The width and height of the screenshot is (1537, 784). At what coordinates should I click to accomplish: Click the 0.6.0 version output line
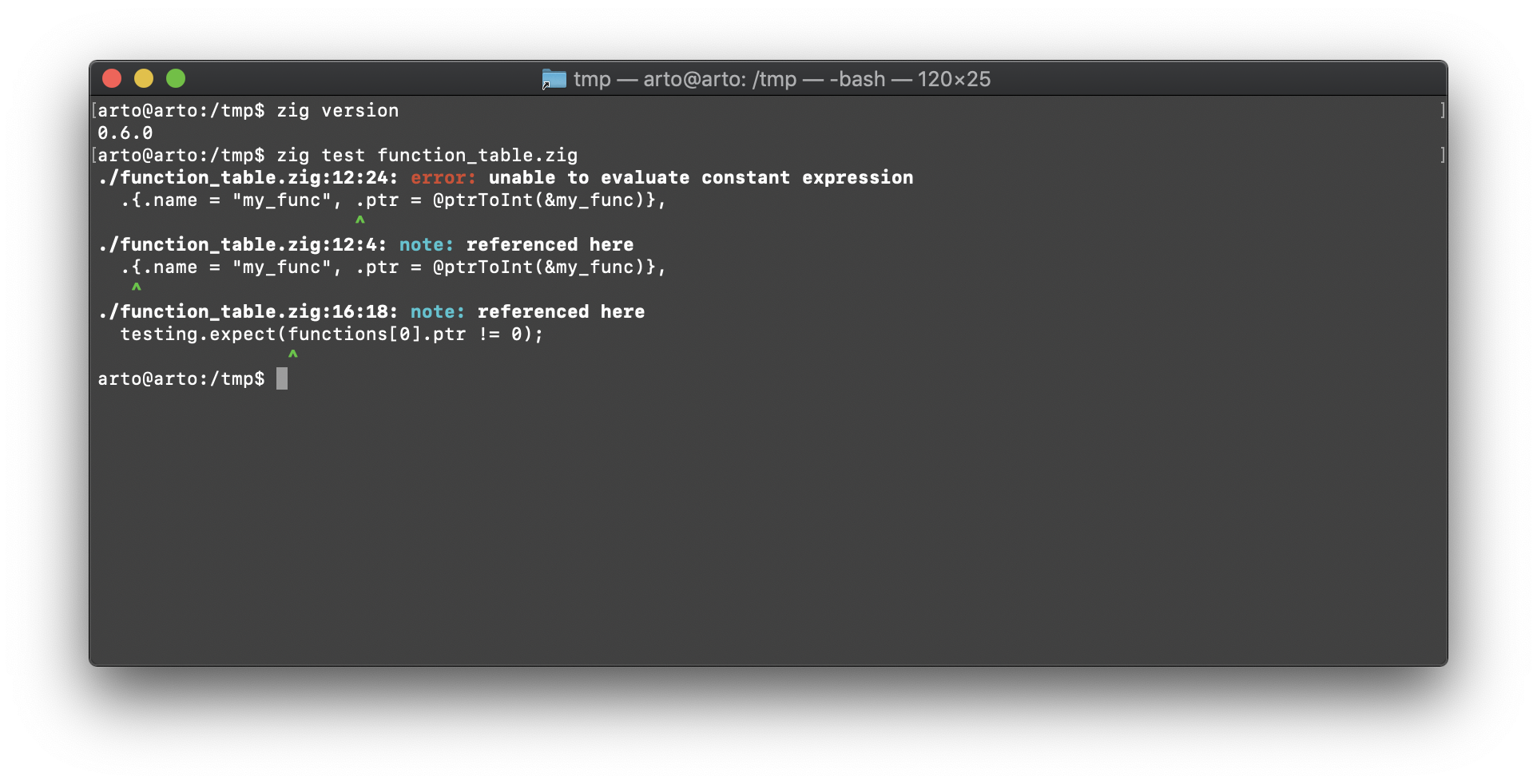[x=125, y=133]
